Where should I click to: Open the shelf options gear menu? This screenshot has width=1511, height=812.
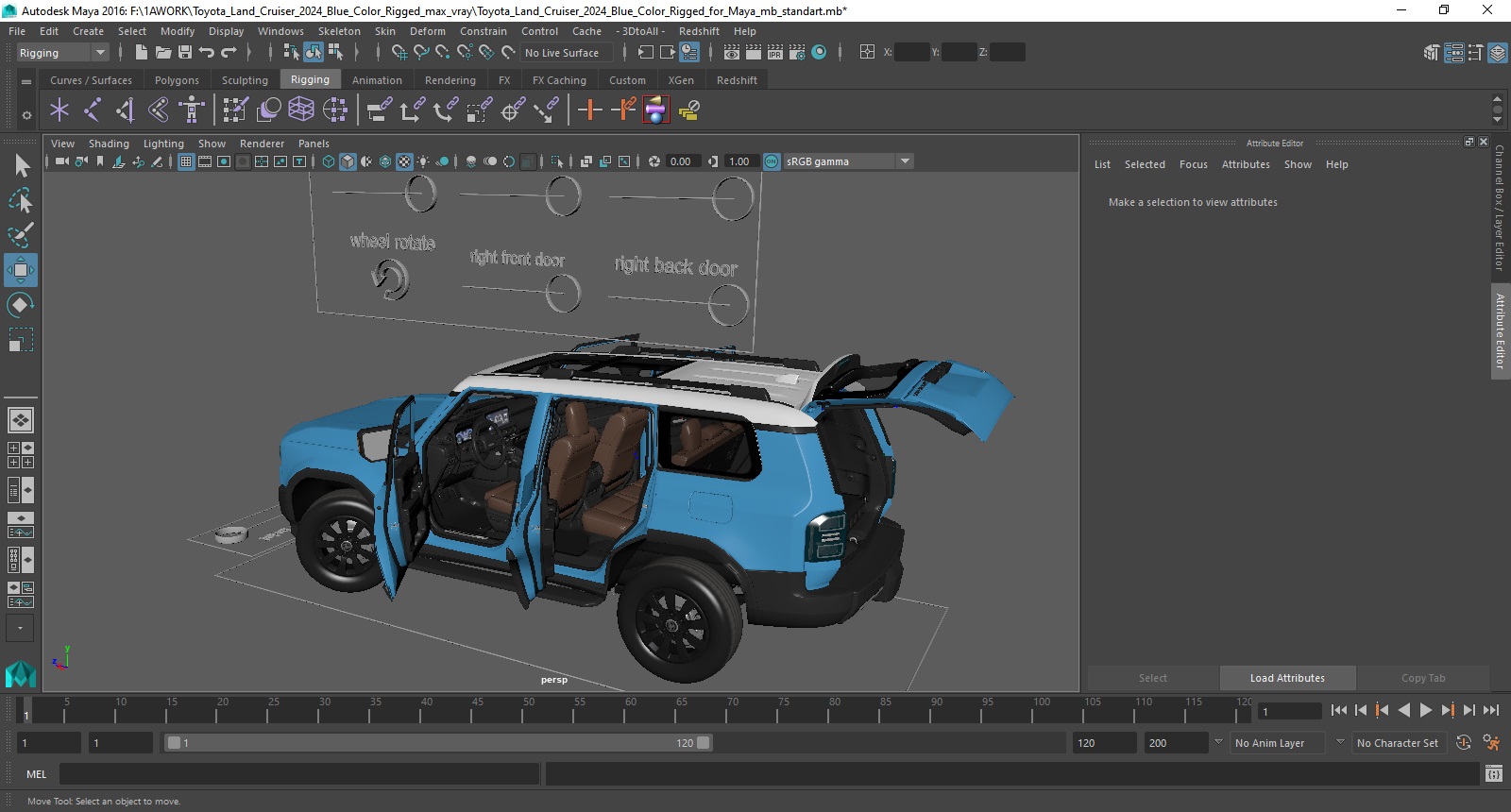pyautogui.click(x=26, y=115)
